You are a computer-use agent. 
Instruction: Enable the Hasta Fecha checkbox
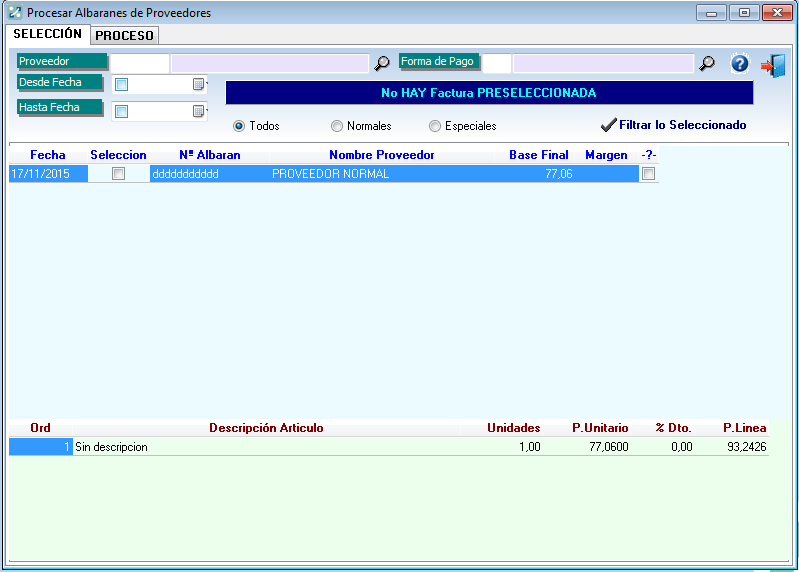pyautogui.click(x=122, y=111)
